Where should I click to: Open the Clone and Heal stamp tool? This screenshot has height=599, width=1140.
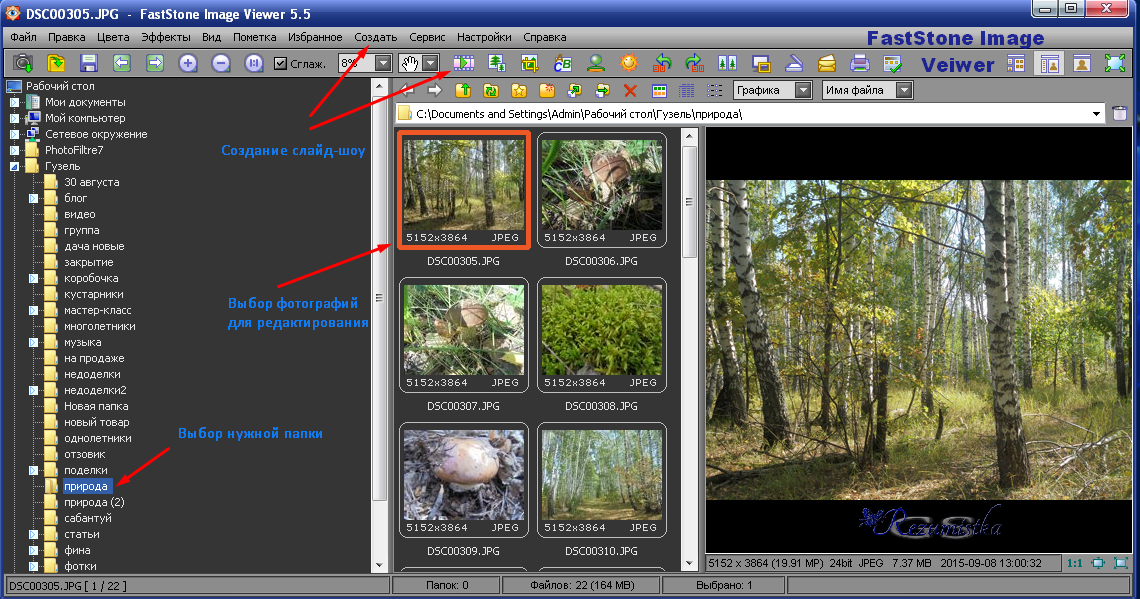[596, 64]
